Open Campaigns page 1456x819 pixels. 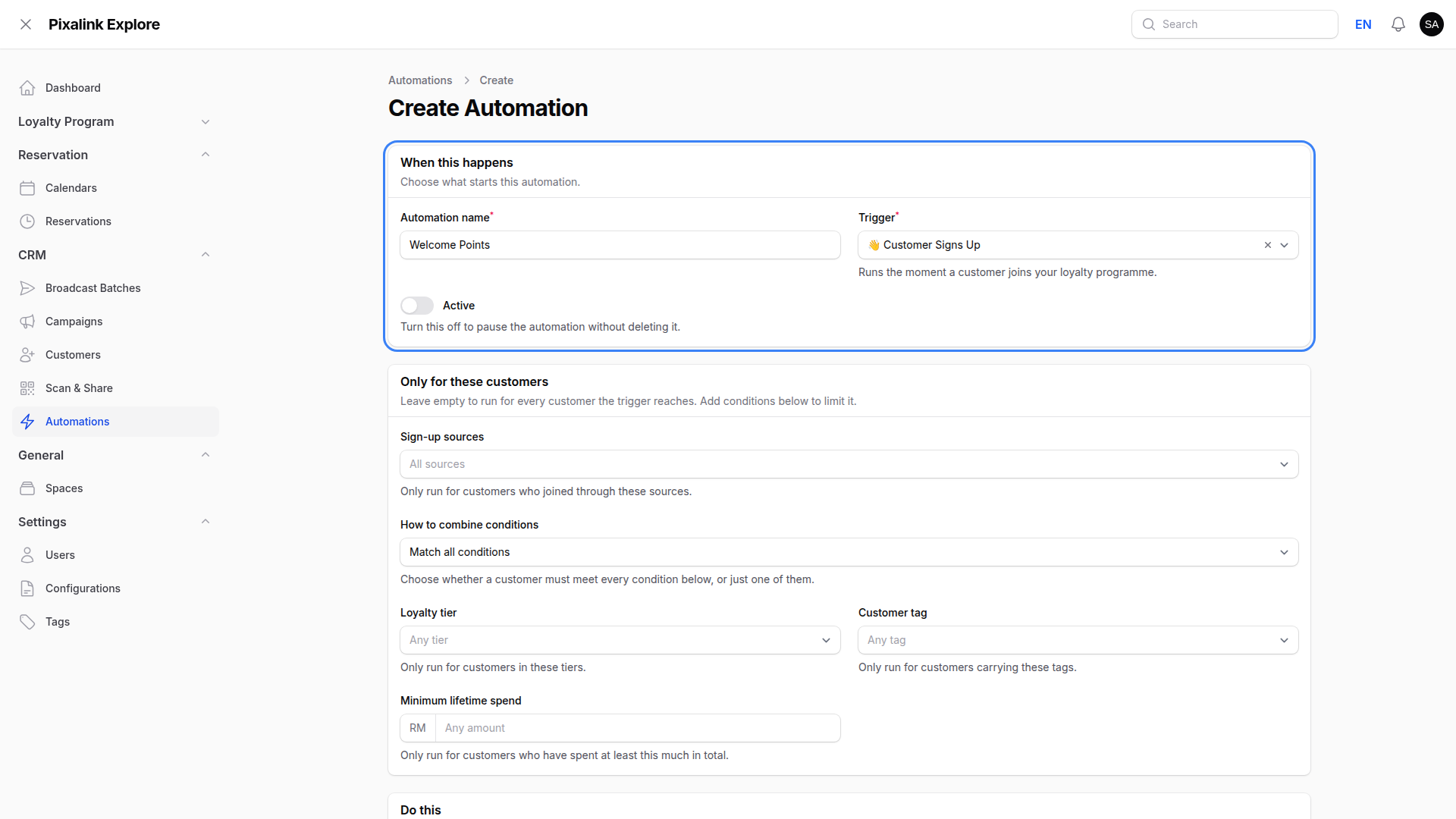115,322
